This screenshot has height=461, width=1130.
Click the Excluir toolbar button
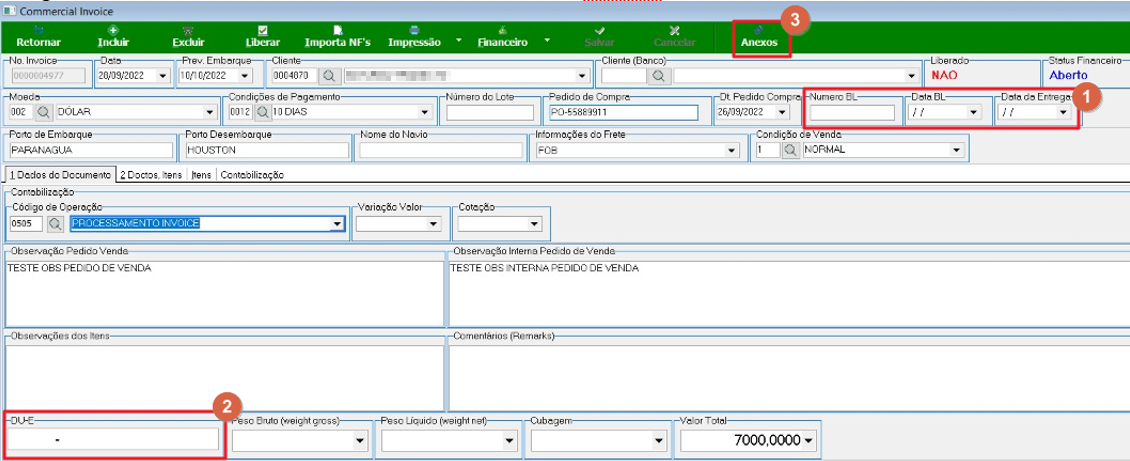tap(188, 37)
